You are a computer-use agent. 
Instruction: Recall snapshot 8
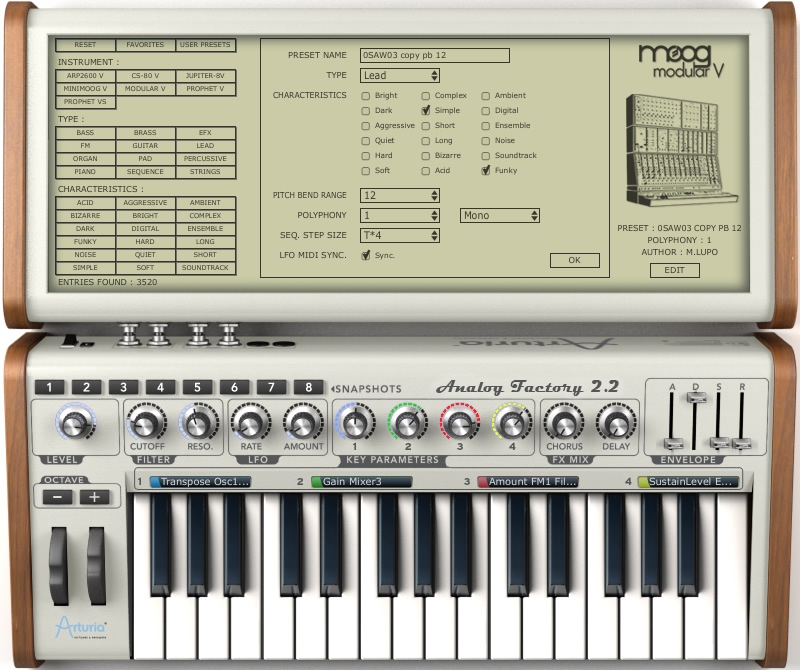308,387
